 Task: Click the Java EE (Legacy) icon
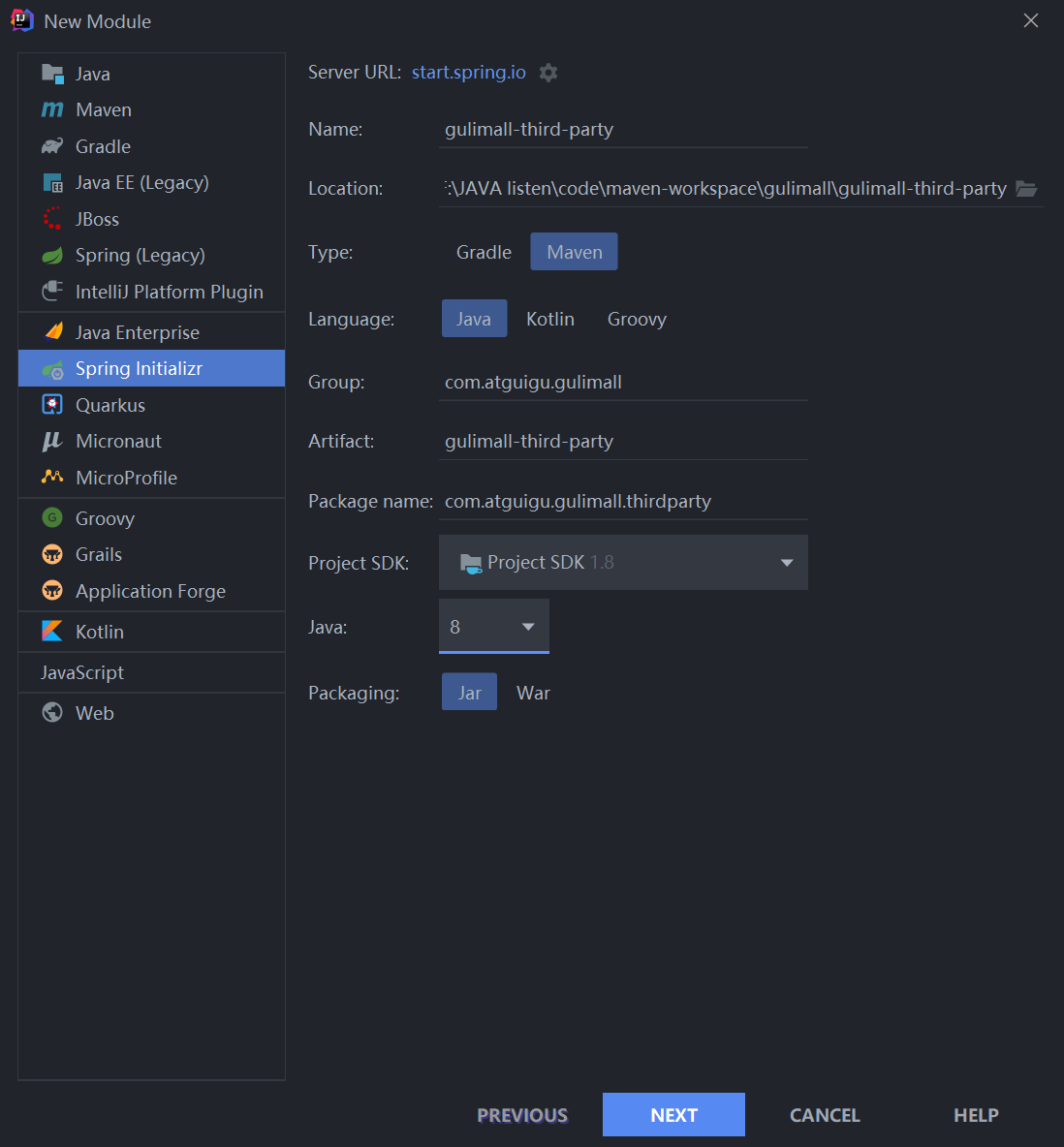click(x=52, y=183)
